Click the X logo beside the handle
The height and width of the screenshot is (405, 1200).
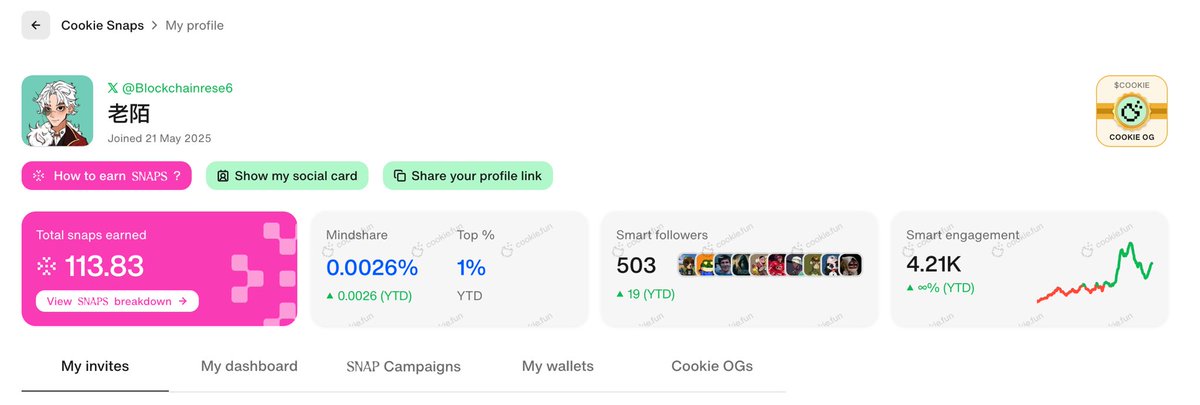point(113,88)
